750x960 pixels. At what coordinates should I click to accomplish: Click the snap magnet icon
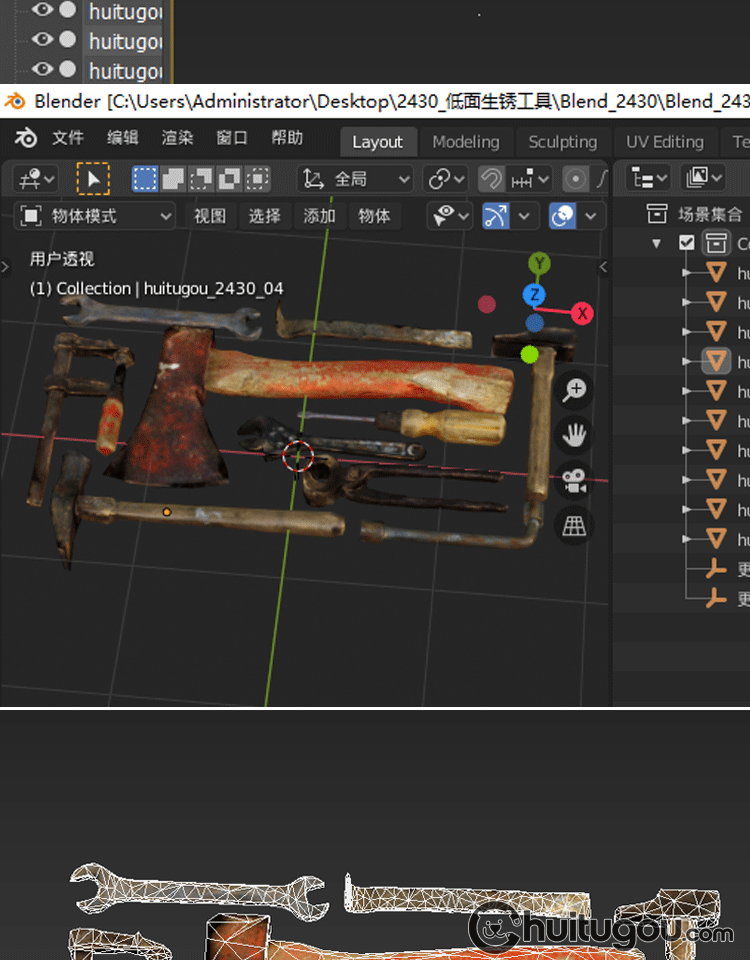[x=491, y=179]
